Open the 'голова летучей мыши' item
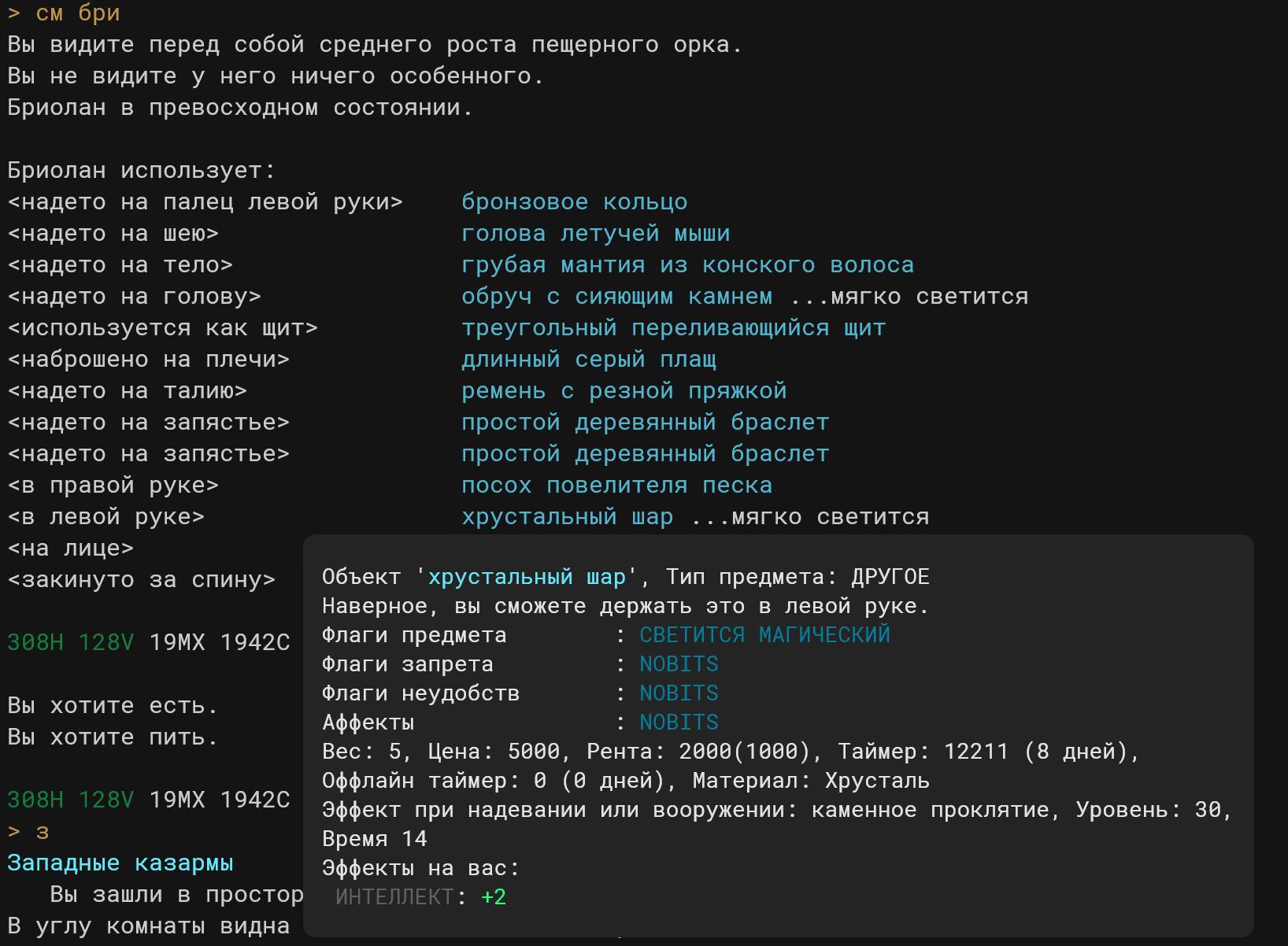Screen dimensions: 1288x946 pos(595,234)
